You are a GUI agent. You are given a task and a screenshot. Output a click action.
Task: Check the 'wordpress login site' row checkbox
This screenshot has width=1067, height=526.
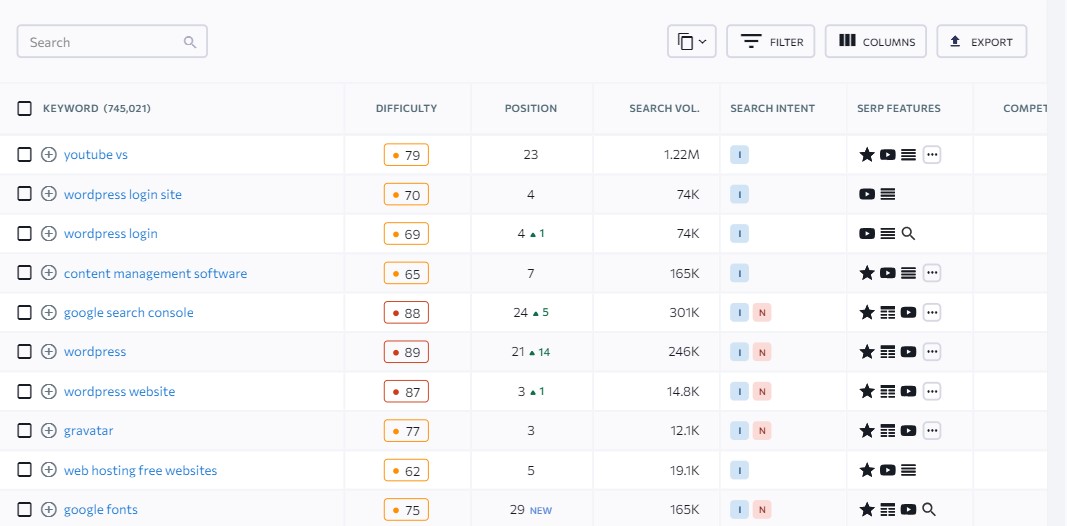click(x=24, y=194)
